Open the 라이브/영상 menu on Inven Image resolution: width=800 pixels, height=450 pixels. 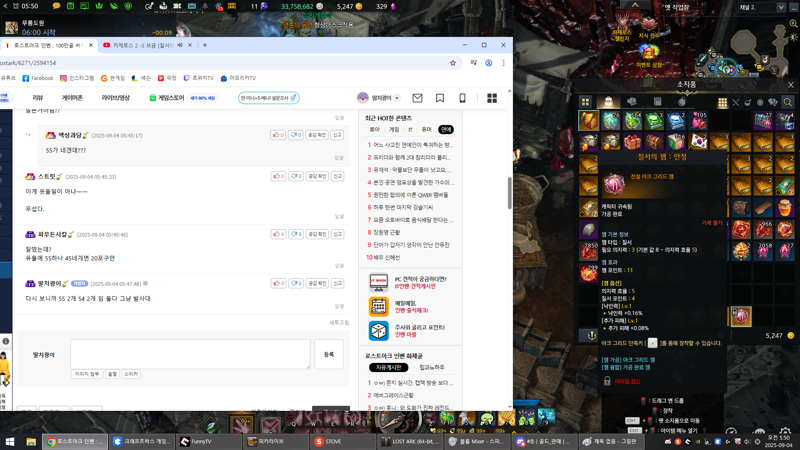click(x=115, y=98)
